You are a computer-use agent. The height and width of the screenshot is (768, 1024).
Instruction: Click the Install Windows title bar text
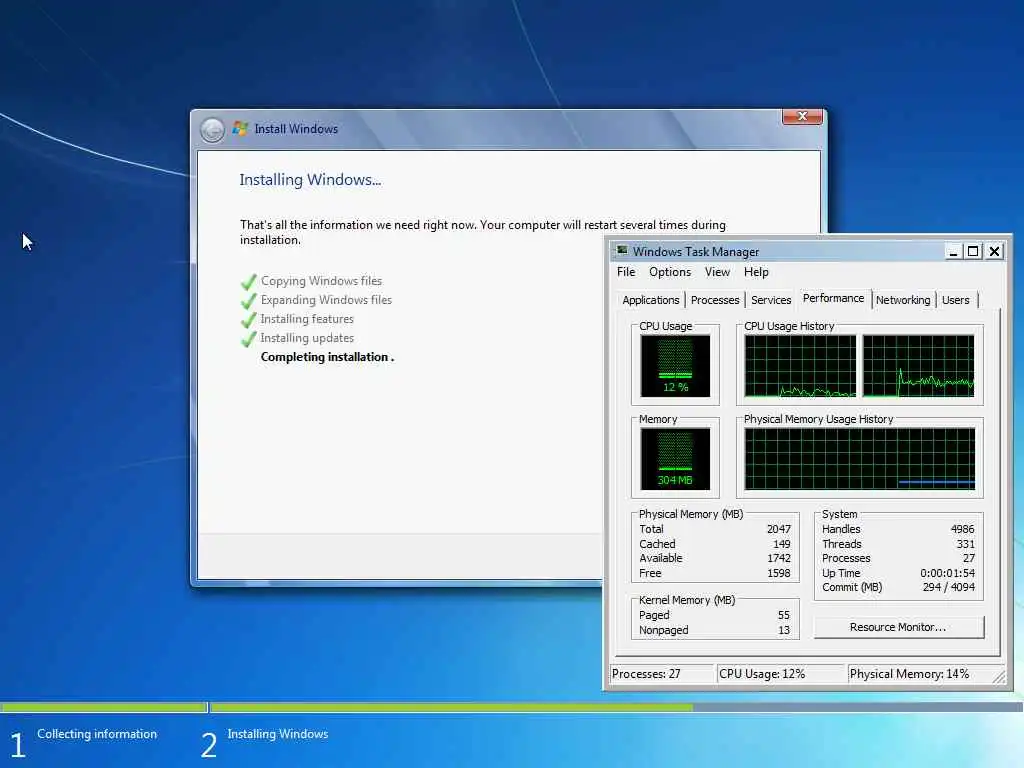coord(296,129)
